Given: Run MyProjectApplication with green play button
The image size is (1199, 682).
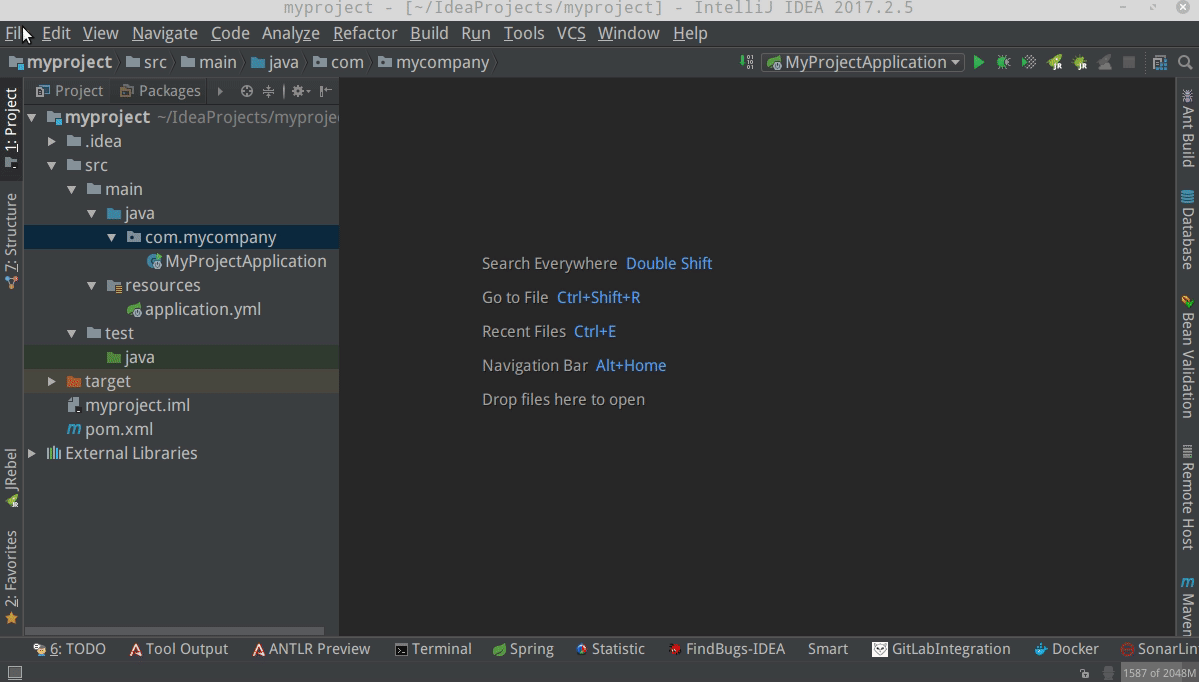Looking at the screenshot, I should point(979,63).
